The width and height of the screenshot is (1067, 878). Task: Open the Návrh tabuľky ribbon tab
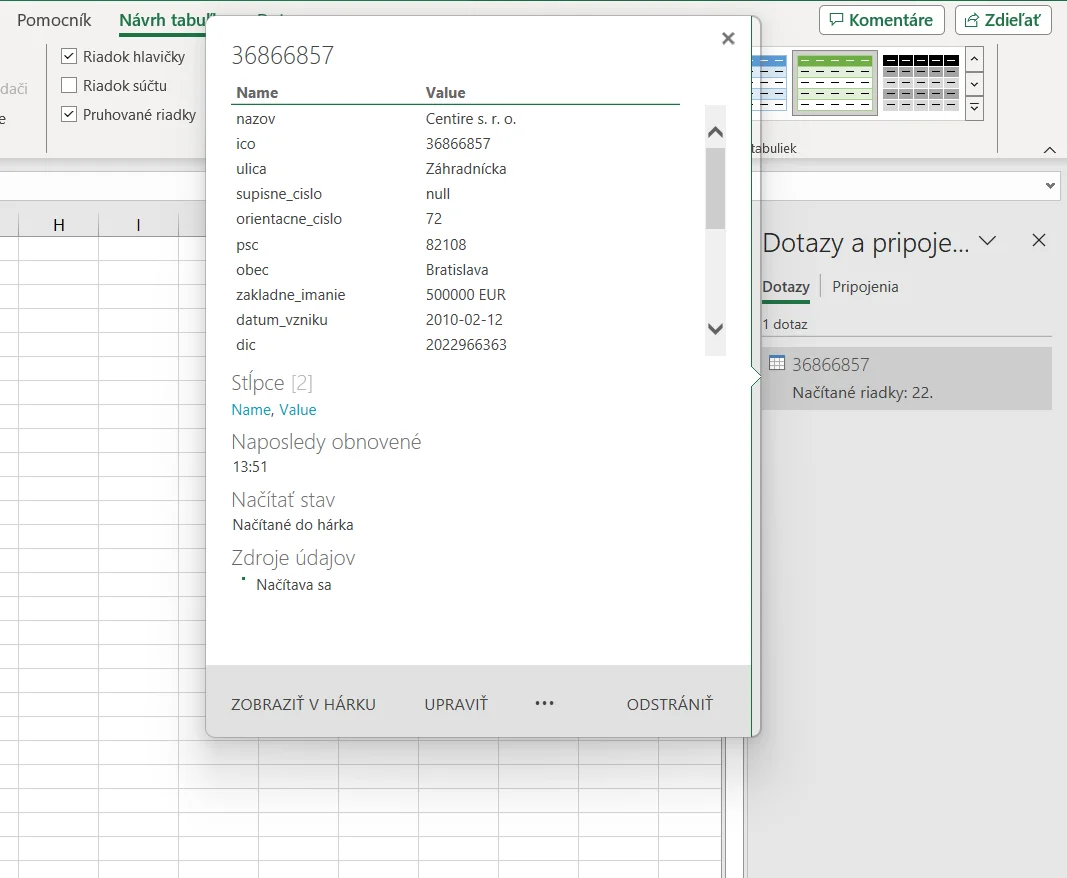tap(163, 20)
